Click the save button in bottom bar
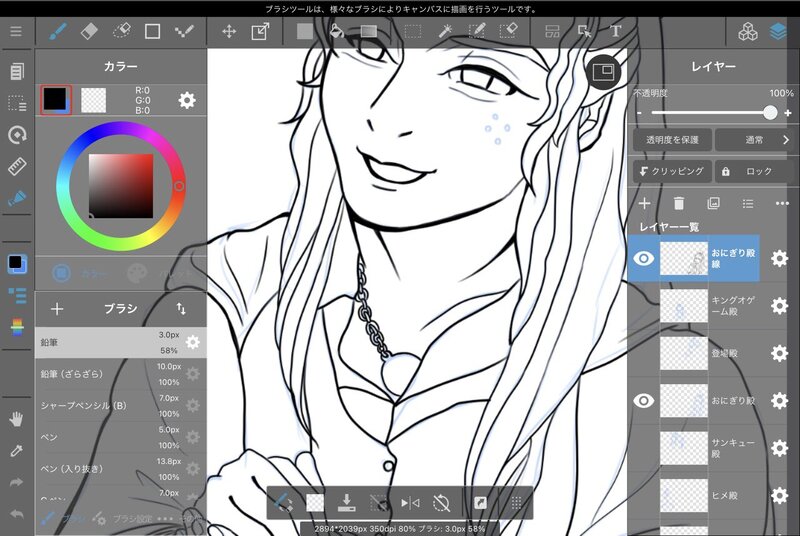 pos(346,503)
